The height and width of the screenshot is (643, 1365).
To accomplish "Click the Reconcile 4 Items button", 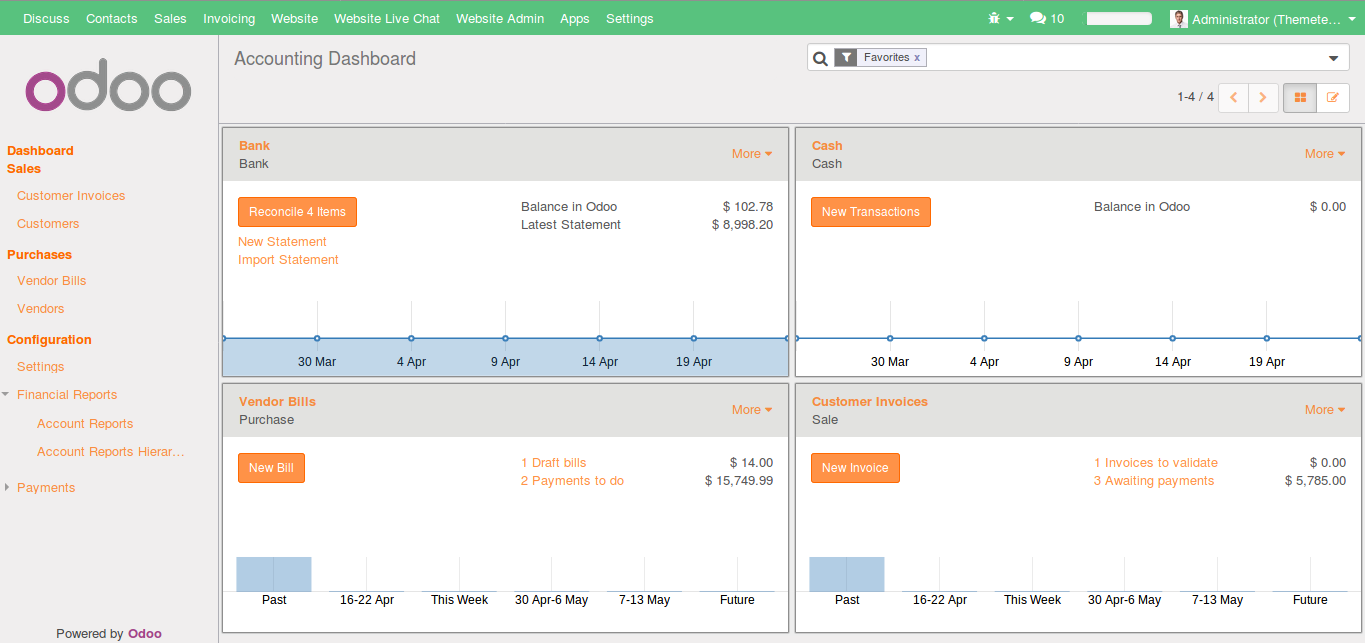I will tap(297, 211).
